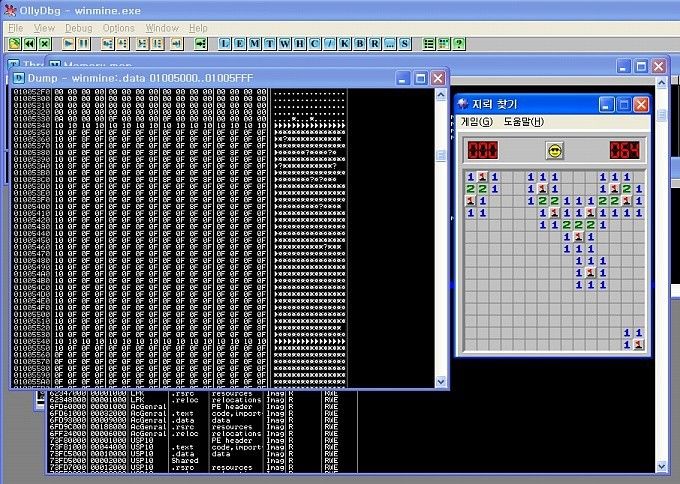Select dump row address 01005340

[x=32, y=126]
